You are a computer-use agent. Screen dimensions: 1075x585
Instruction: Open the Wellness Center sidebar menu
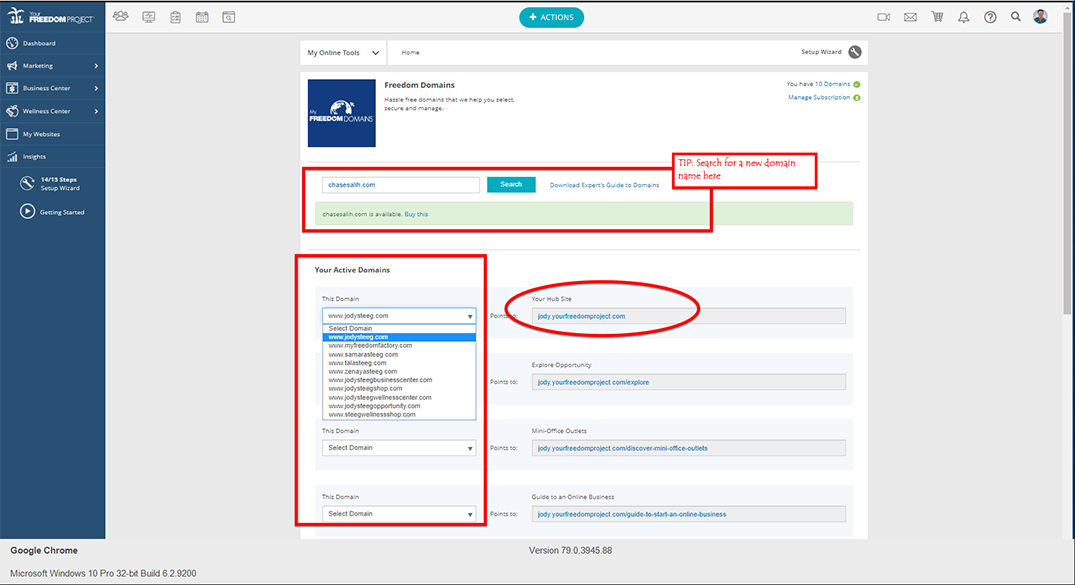[x=53, y=111]
